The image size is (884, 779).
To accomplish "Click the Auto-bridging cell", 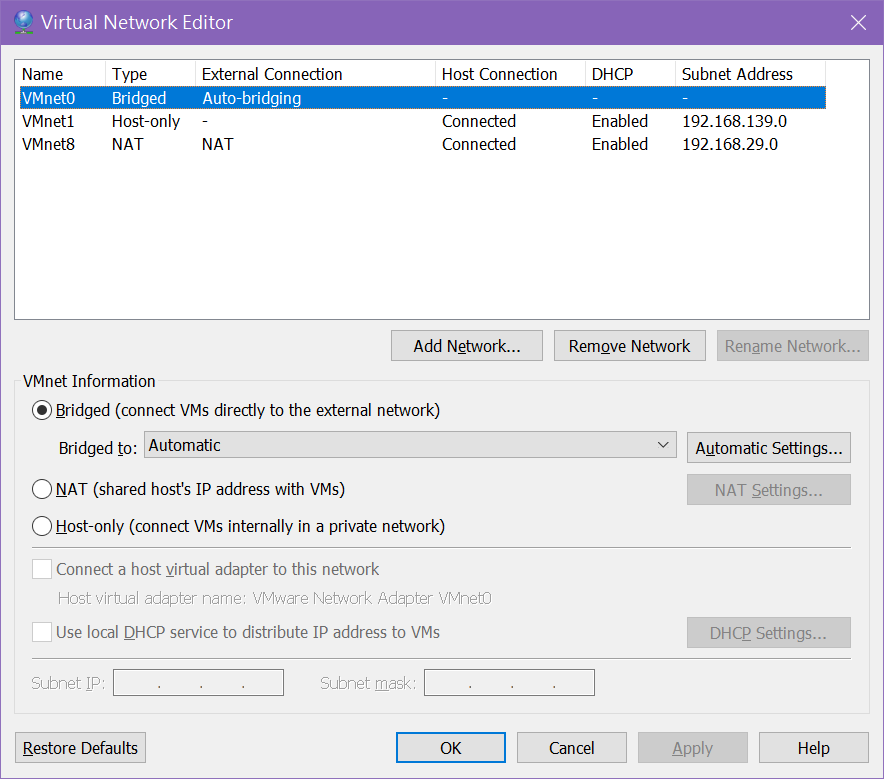I will point(251,98).
